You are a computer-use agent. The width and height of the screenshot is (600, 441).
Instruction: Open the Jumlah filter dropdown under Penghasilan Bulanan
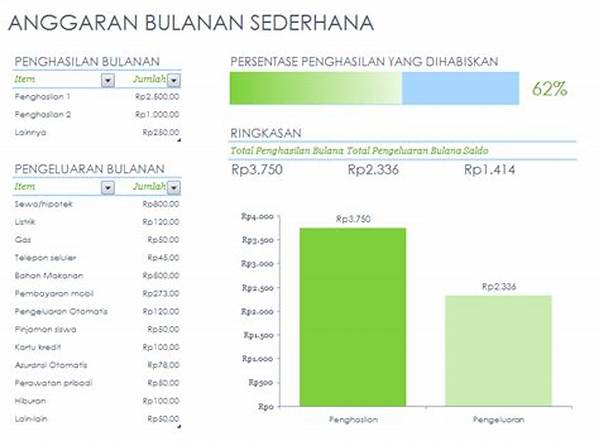click(x=174, y=80)
